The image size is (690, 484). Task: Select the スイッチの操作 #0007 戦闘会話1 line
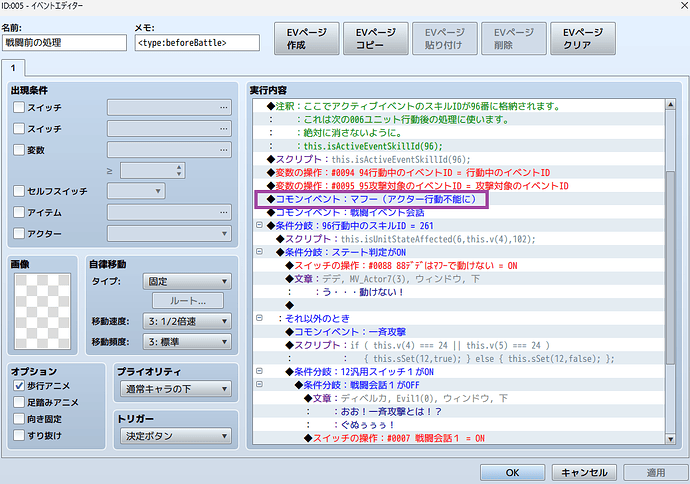(459, 438)
